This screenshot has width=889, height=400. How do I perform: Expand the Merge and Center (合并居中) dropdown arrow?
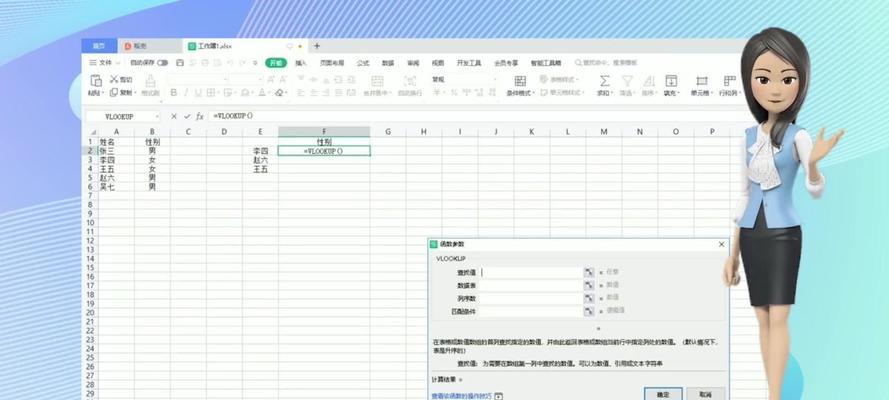pyautogui.click(x=391, y=93)
